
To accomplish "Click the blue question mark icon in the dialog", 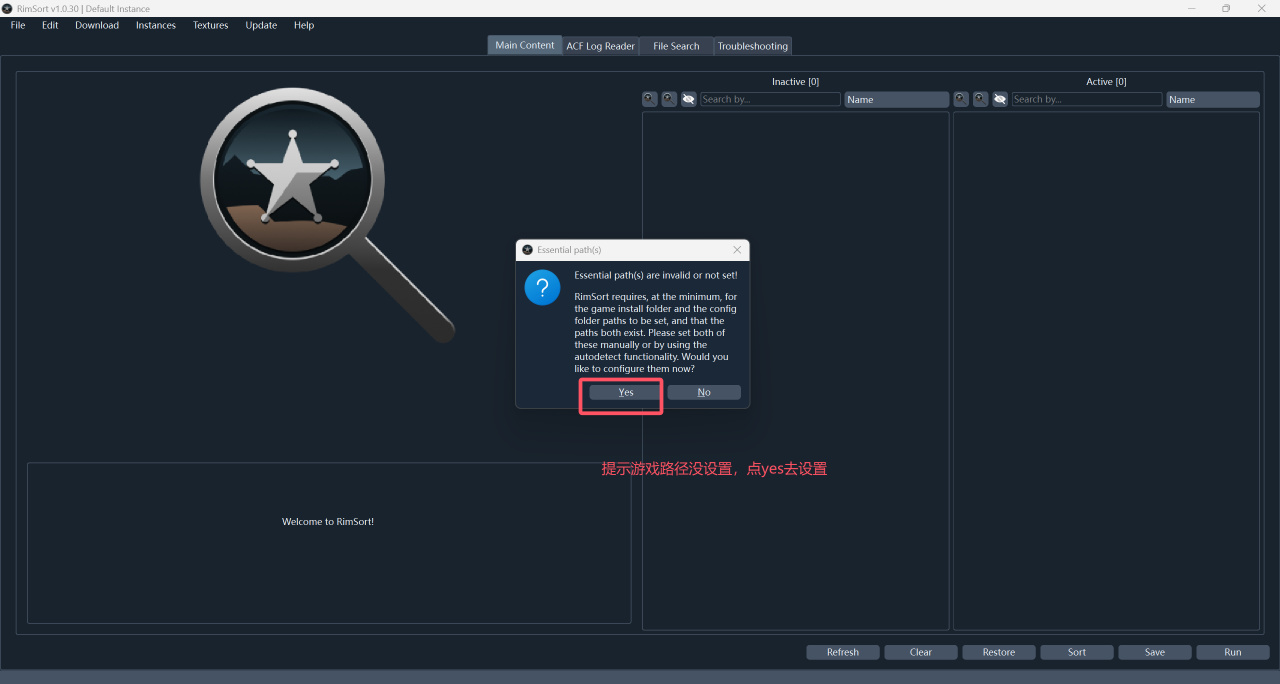I will click(542, 288).
